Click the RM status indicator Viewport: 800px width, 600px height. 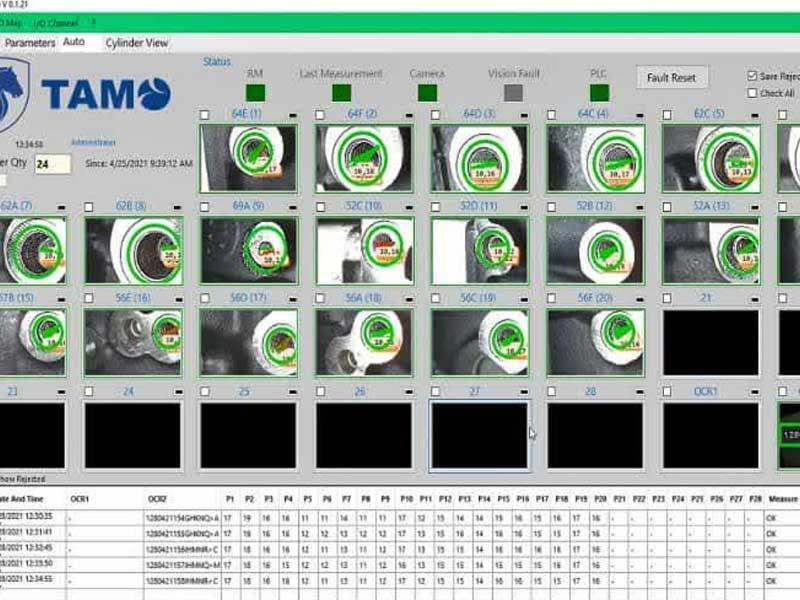256,93
